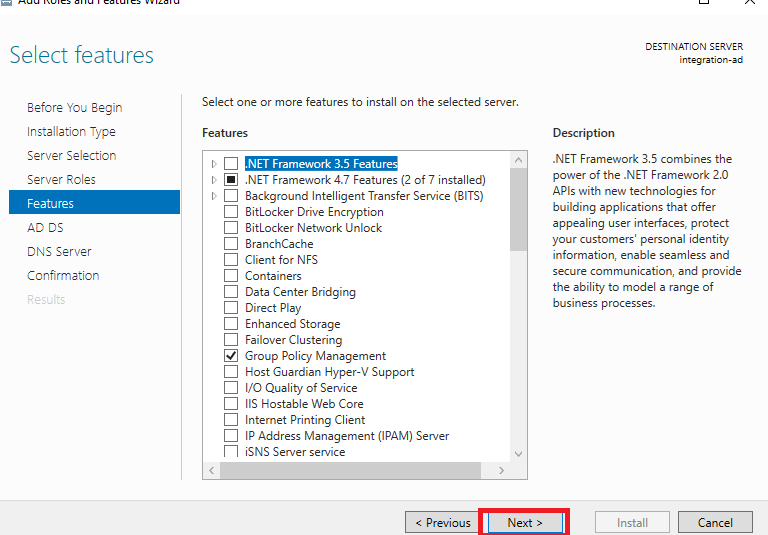Image resolution: width=768 pixels, height=535 pixels.
Task: Check IP Address Management (IPAM) Server
Action: tap(231, 436)
